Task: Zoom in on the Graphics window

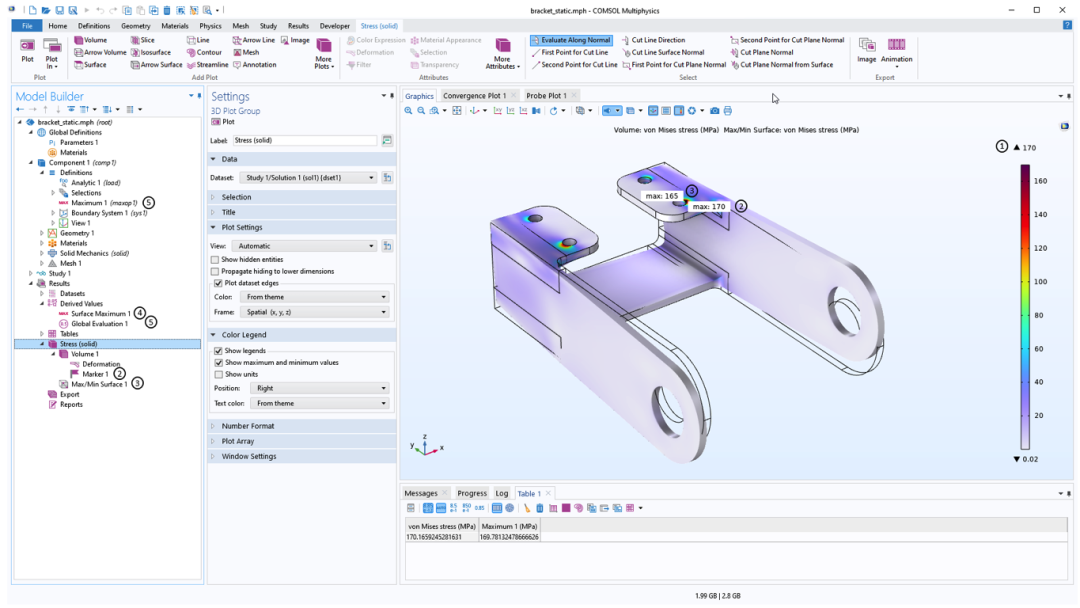Action: pyautogui.click(x=408, y=111)
